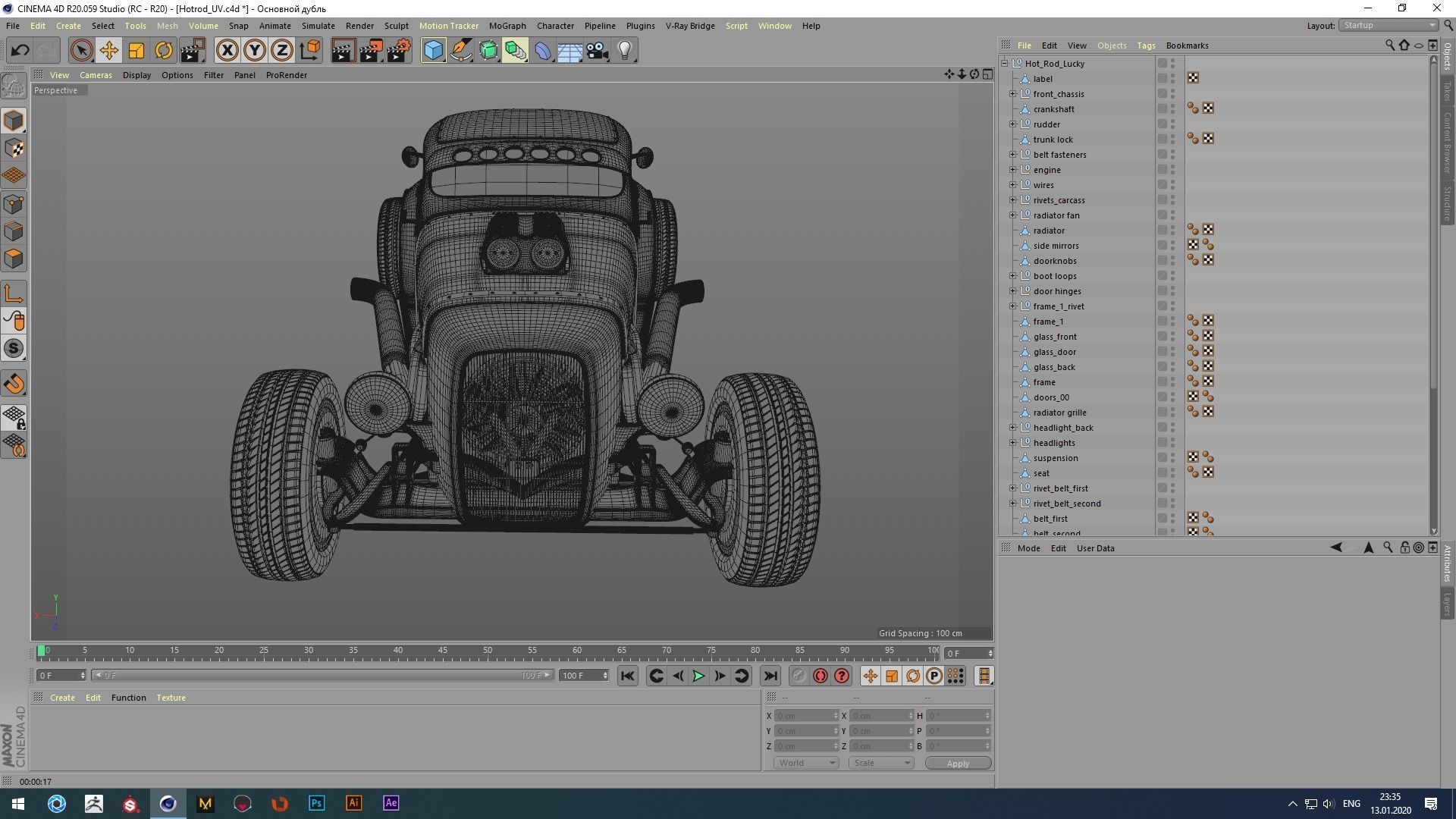Toggle layer box for seat object
The height and width of the screenshot is (819, 1456).
point(1162,473)
